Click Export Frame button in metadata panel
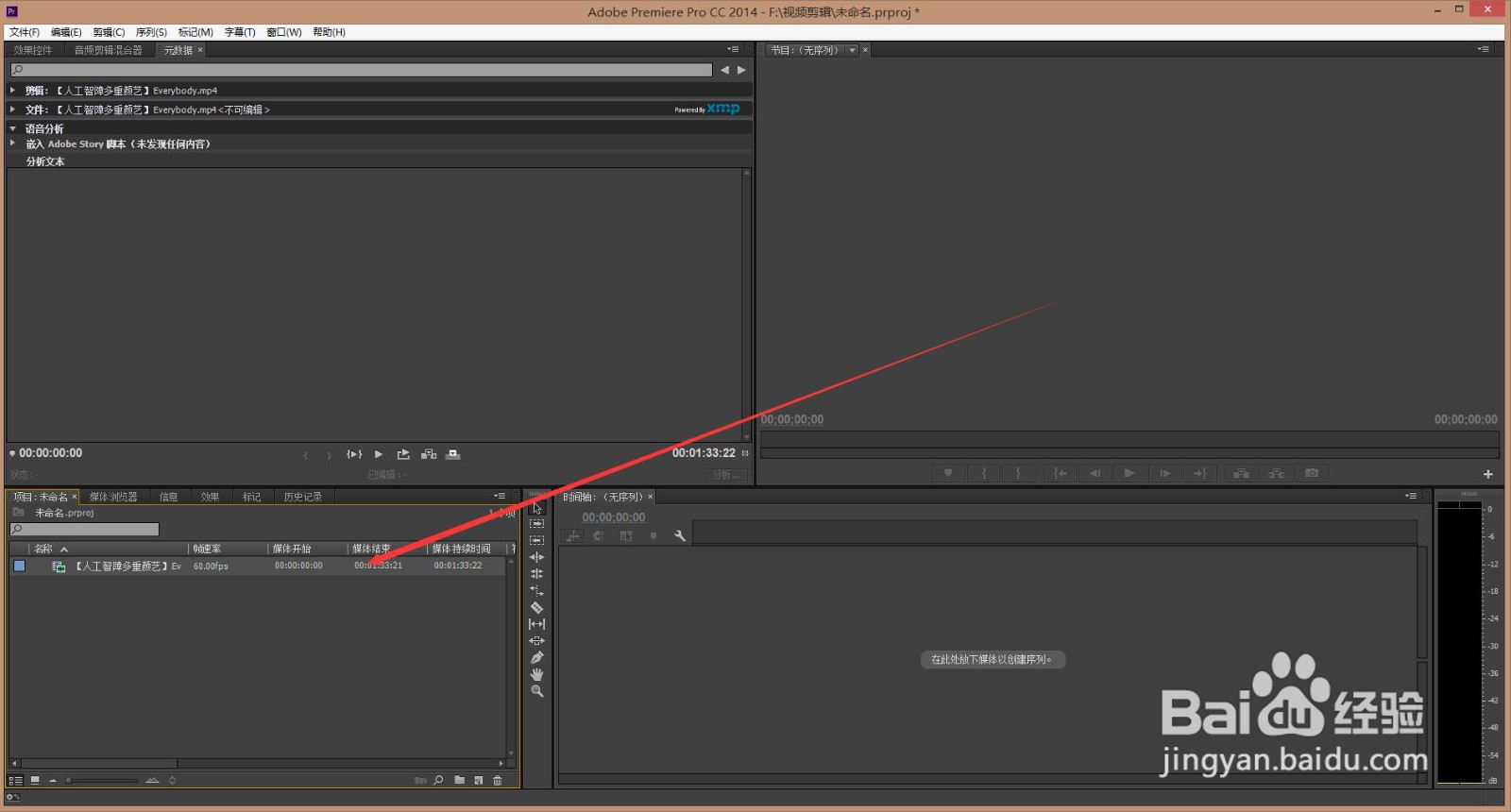This screenshot has width=1511, height=812. coord(403,454)
